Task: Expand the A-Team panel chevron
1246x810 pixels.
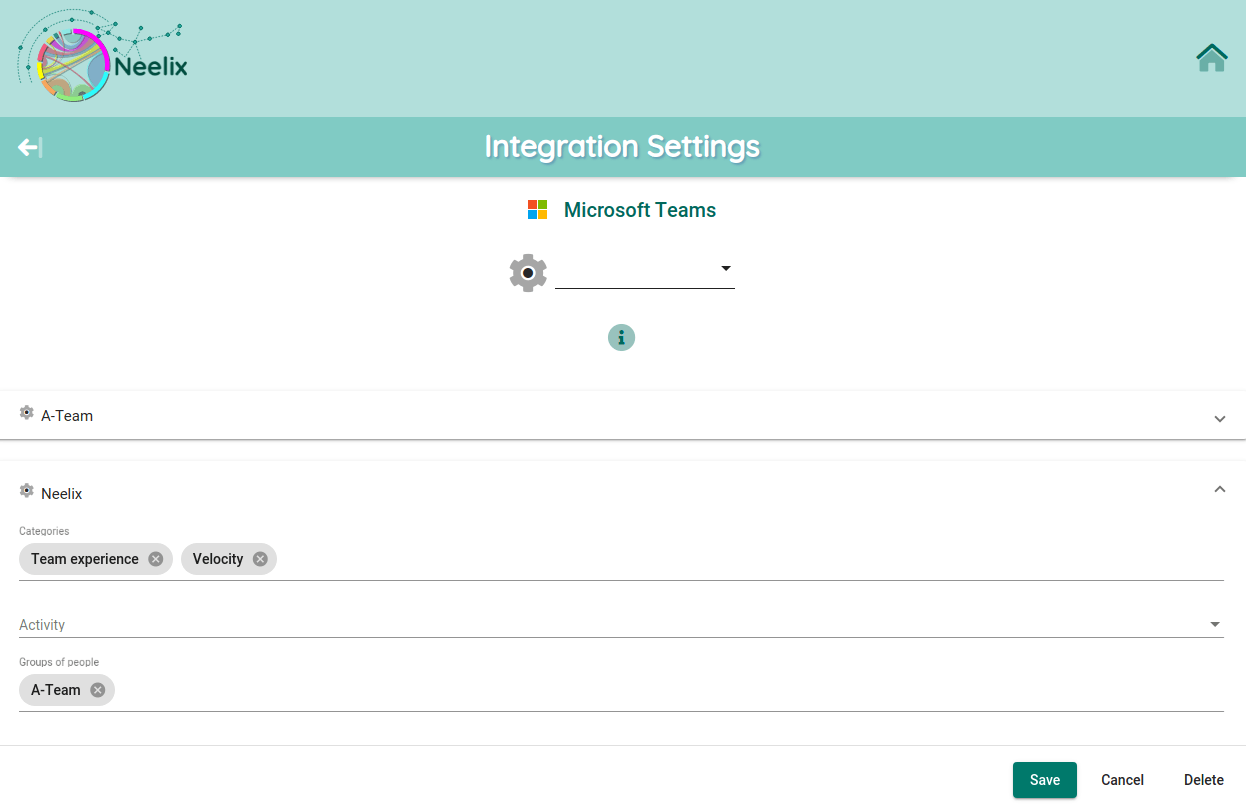Action: pyautogui.click(x=1220, y=418)
